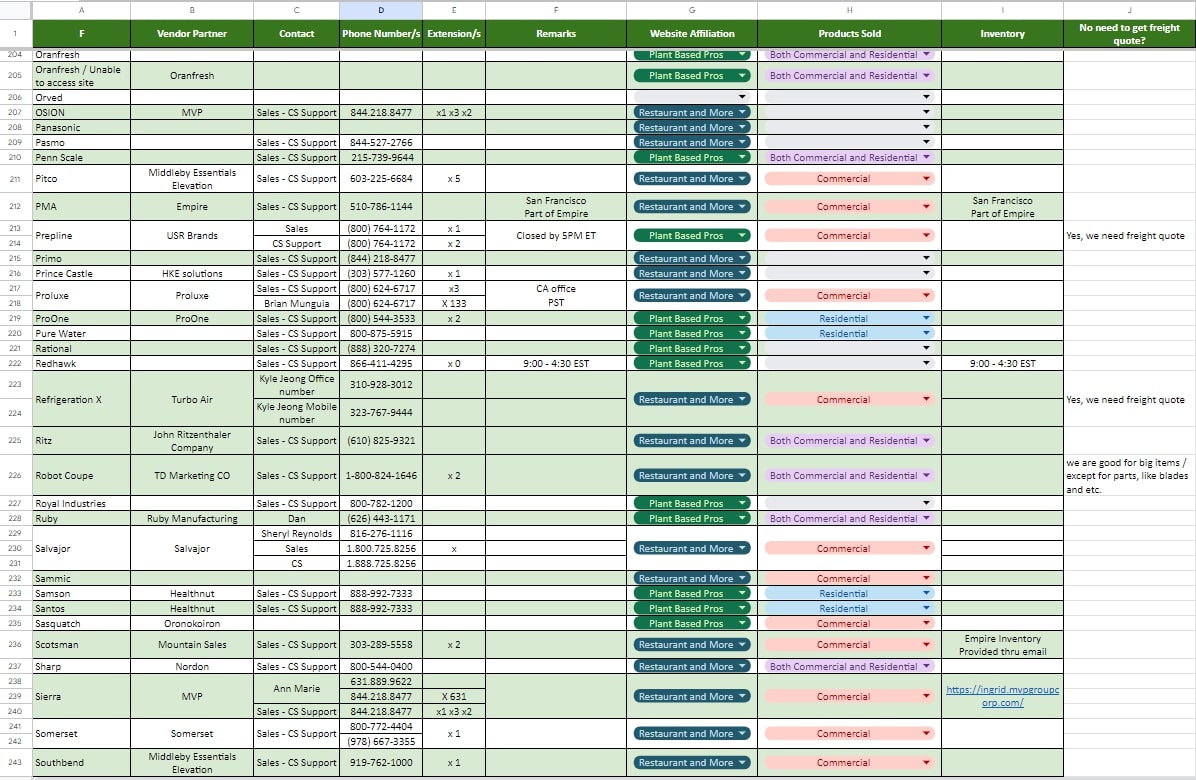This screenshot has width=1196, height=780.
Task: Select the Pitco brand cell
Action: pos(82,178)
